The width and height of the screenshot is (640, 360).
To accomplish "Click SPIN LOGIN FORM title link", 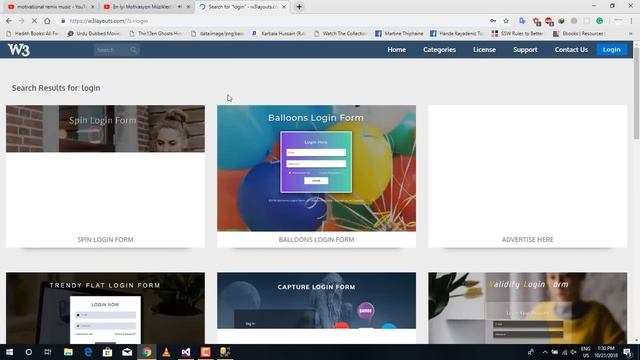I will [105, 240].
